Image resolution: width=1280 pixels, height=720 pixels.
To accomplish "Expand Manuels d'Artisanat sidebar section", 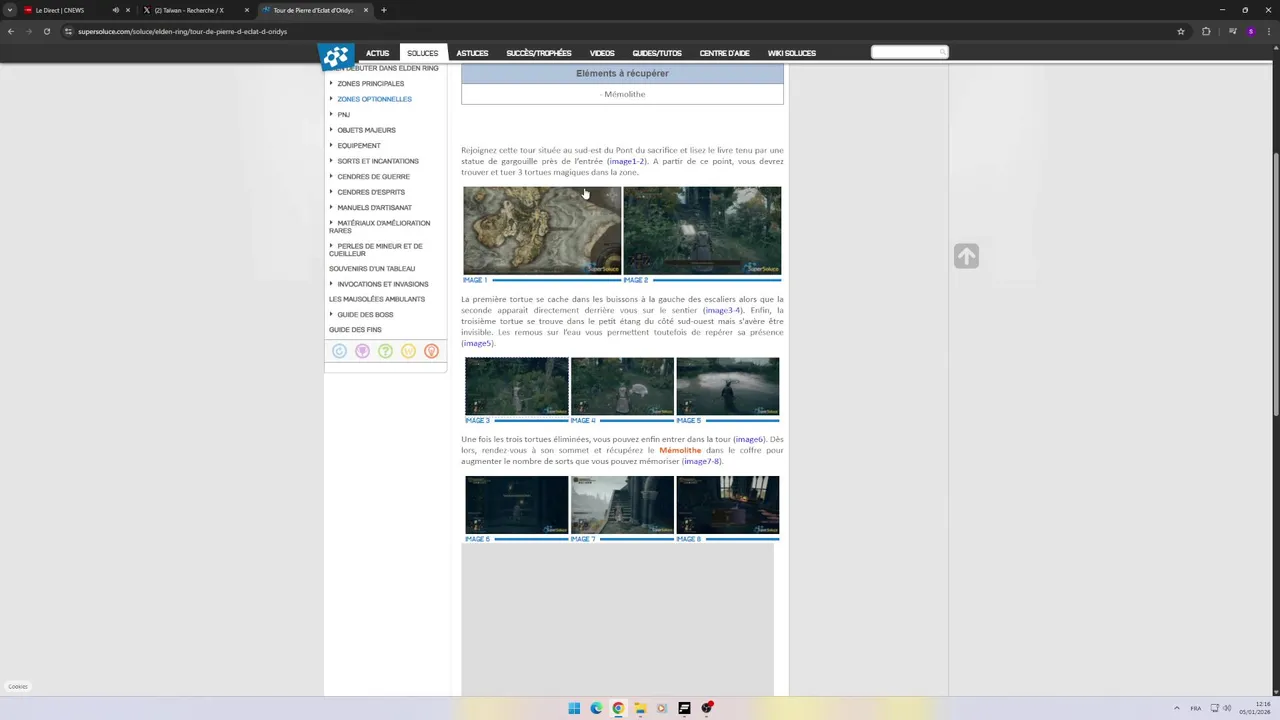I will [374, 207].
